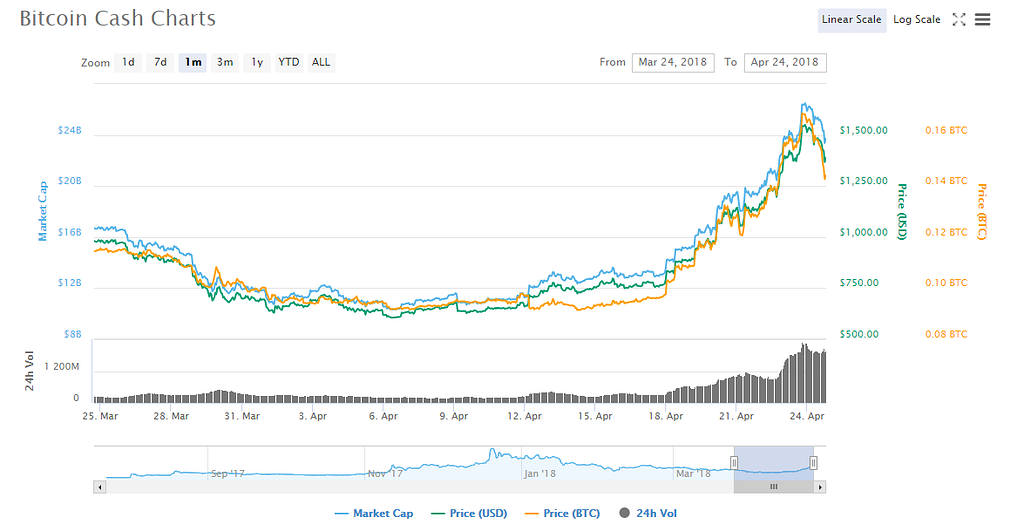
Task: Click the $750.00 price axis label
Action: pyautogui.click(x=859, y=283)
